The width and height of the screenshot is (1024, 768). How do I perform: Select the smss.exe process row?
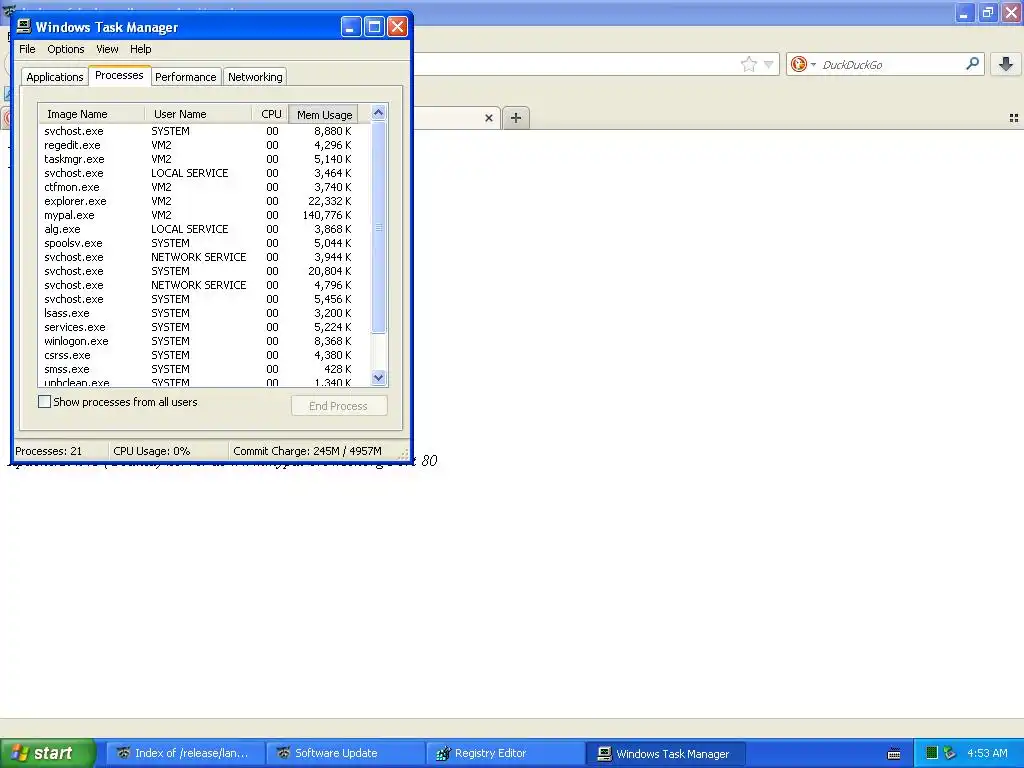[204, 369]
